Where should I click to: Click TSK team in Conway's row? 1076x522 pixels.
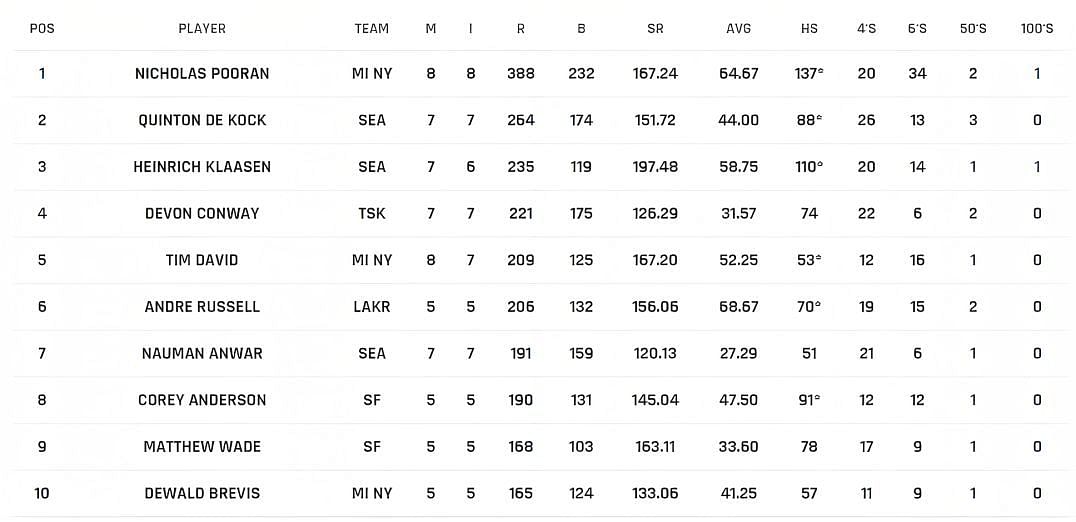(x=371, y=213)
